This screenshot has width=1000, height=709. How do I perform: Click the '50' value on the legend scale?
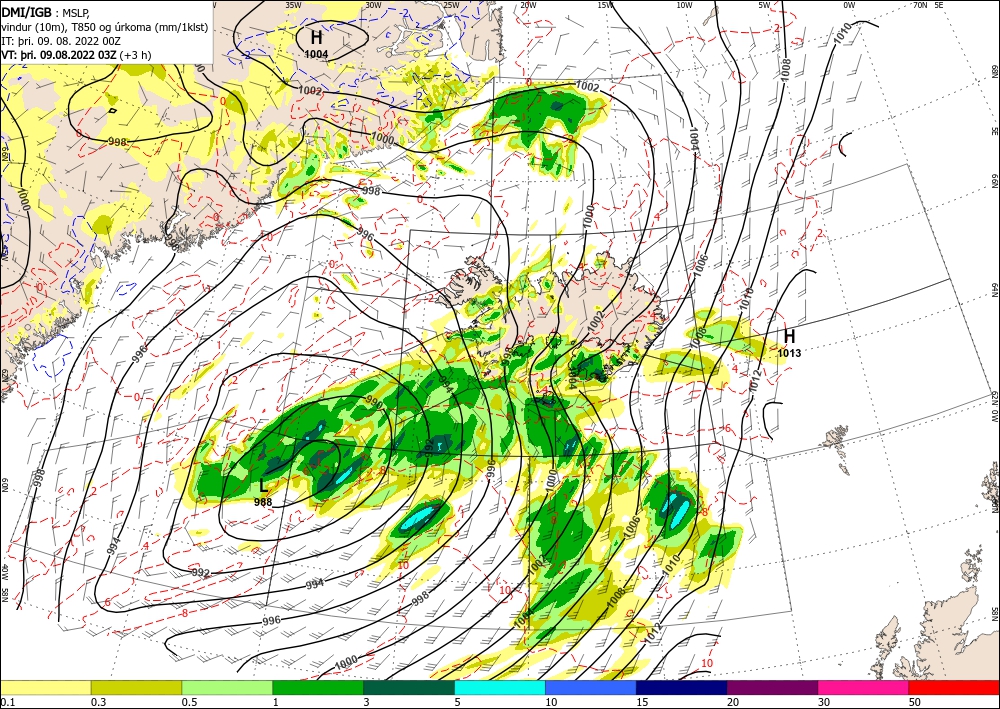(x=915, y=702)
